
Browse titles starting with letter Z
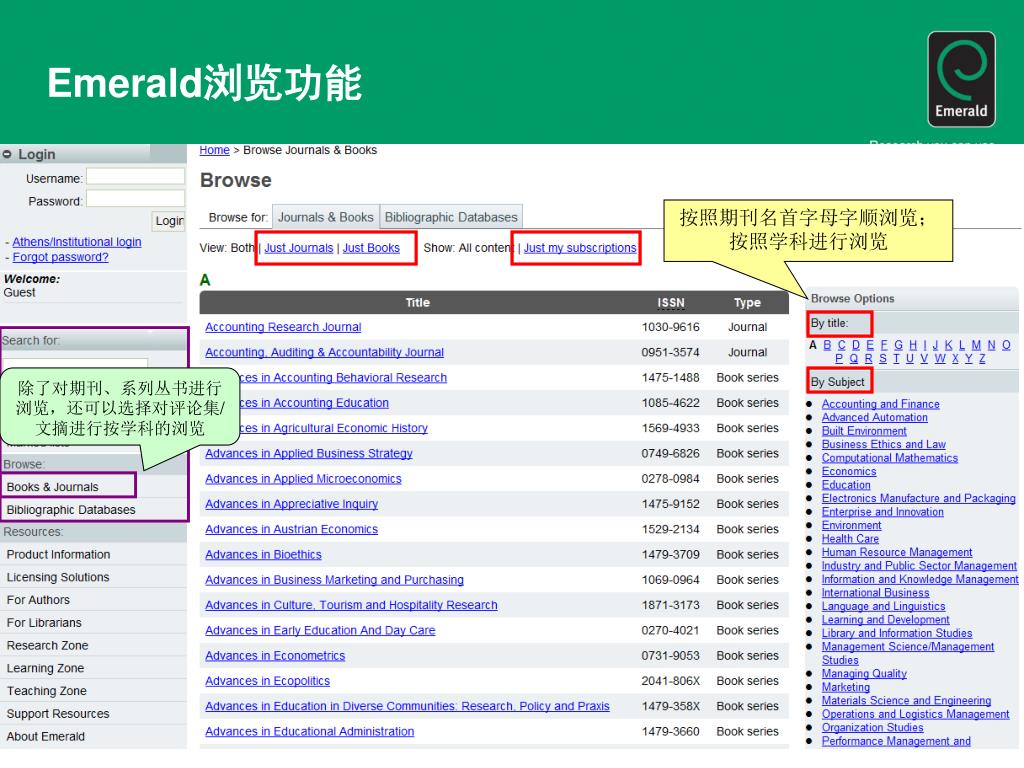click(982, 359)
